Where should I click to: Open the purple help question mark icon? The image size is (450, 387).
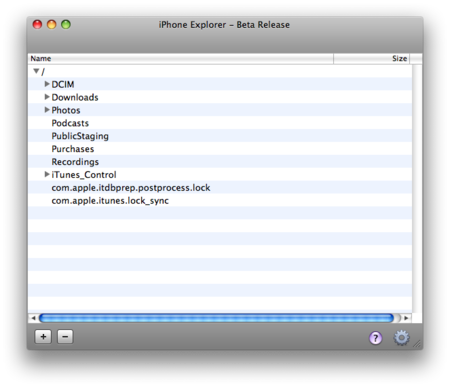375,338
